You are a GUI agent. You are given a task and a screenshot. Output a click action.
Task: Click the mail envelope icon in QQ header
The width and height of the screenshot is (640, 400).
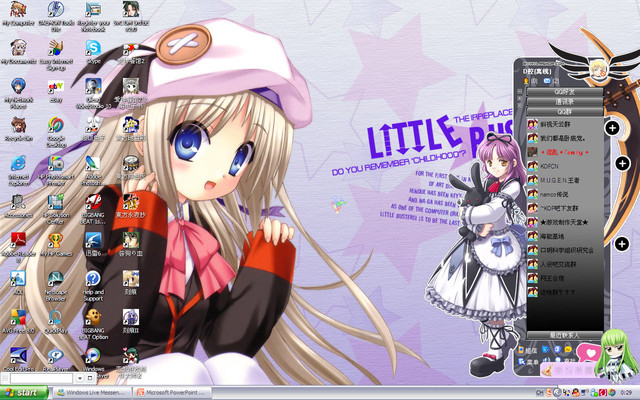coord(547,81)
